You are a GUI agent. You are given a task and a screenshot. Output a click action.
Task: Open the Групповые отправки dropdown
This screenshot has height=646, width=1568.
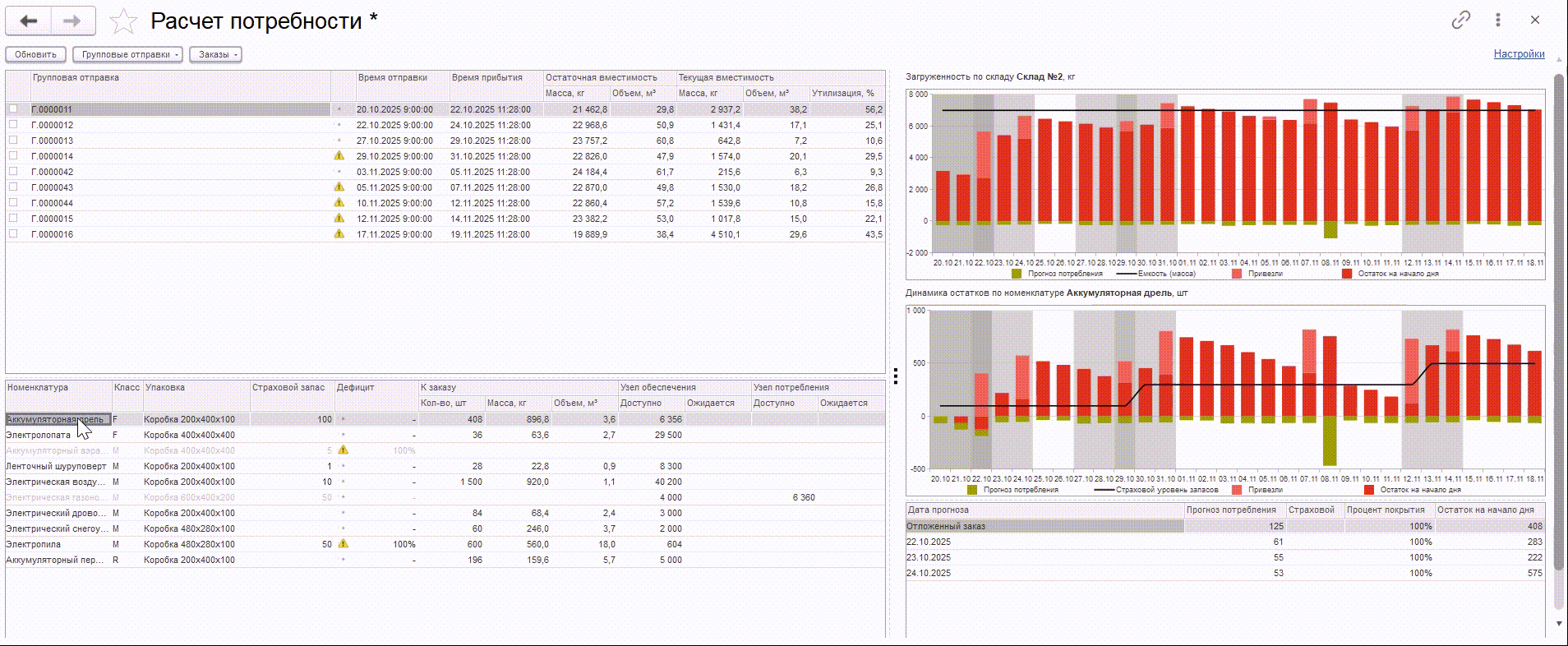[127, 55]
